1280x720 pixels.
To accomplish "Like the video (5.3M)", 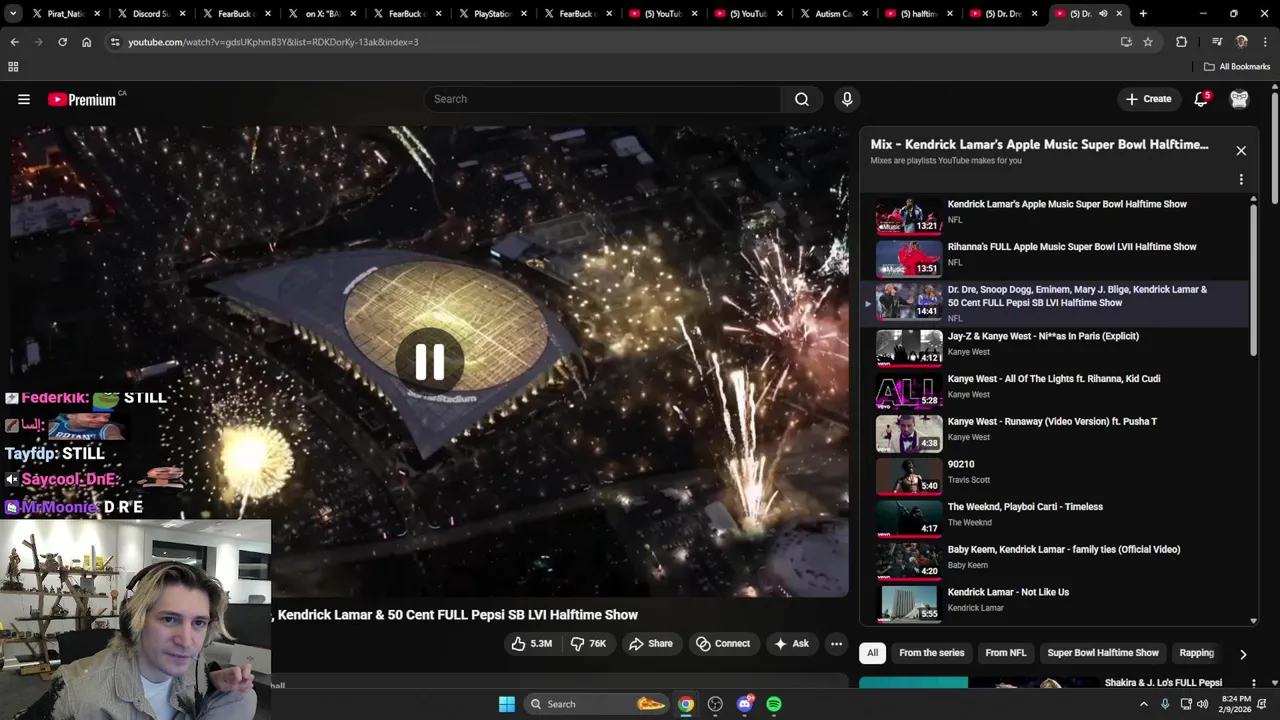I will tap(532, 644).
